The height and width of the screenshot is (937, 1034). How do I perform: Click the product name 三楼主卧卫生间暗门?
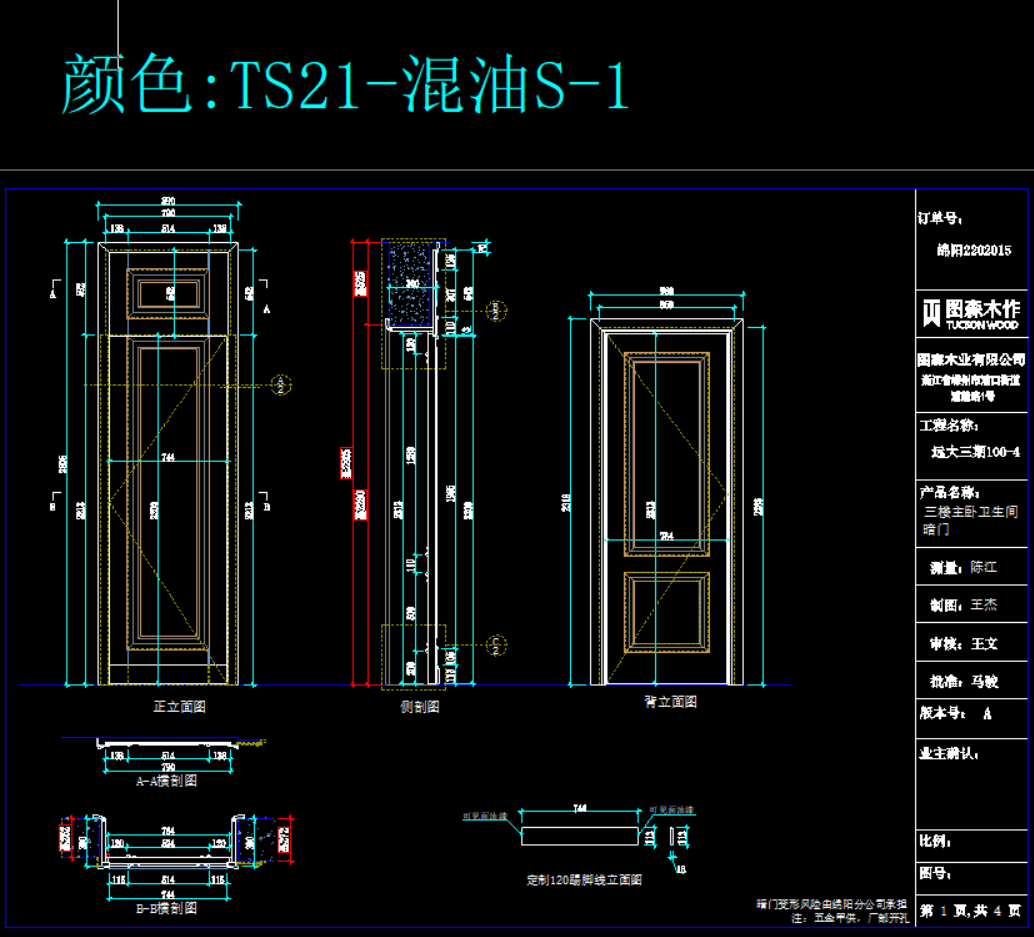(970, 520)
